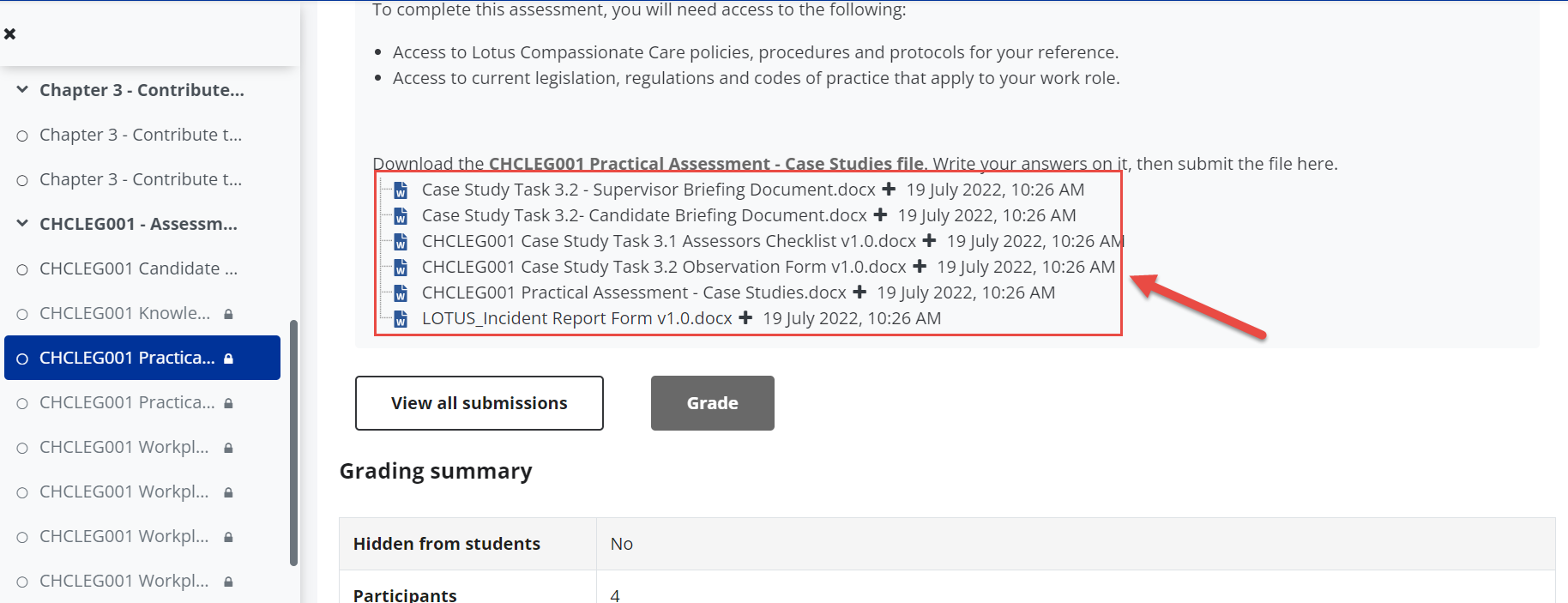
Task: Collapse the CHCLEG001 - Assessm... section
Action: (22, 223)
